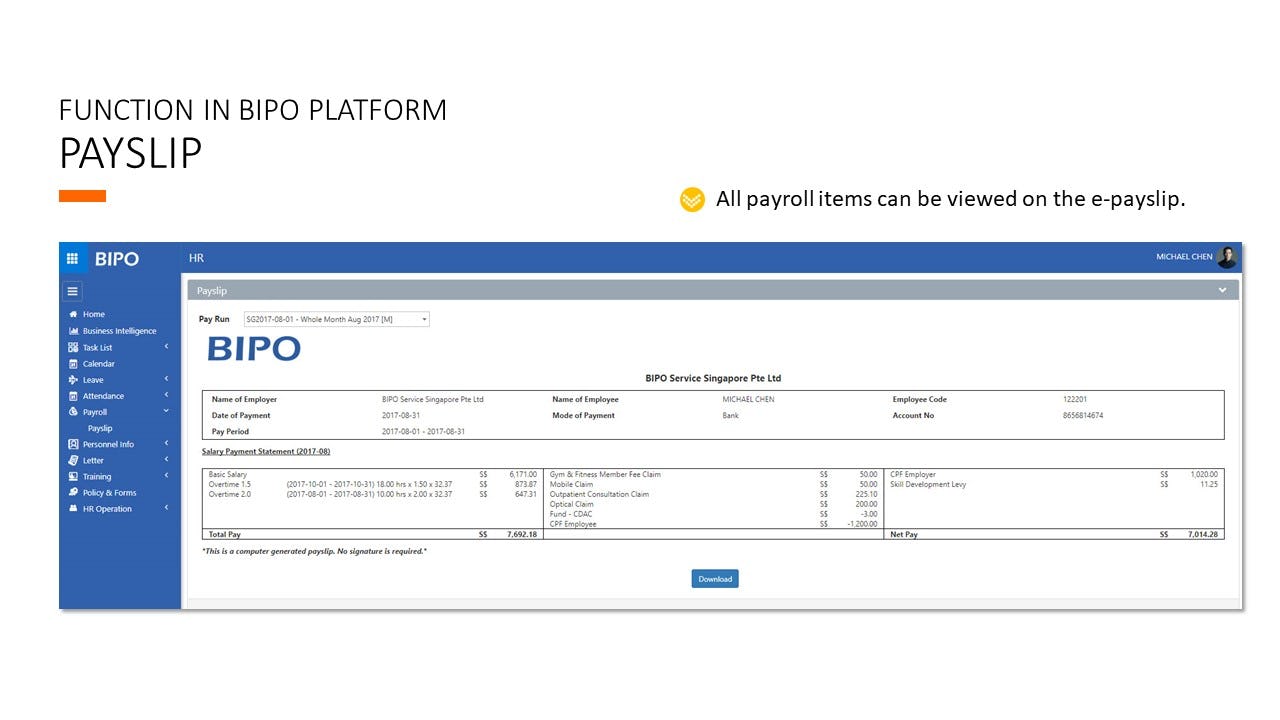The width and height of the screenshot is (1280, 720).
Task: Open the Attendance module icon
Action: pos(73,395)
